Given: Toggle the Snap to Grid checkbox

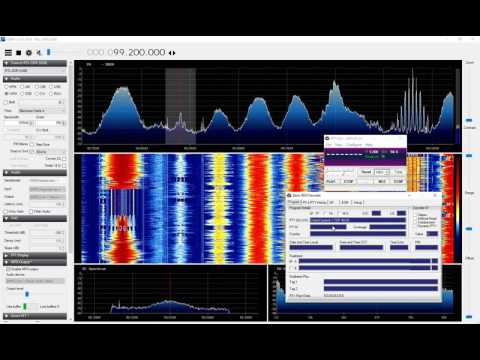Looking at the screenshot, I should (32, 151).
